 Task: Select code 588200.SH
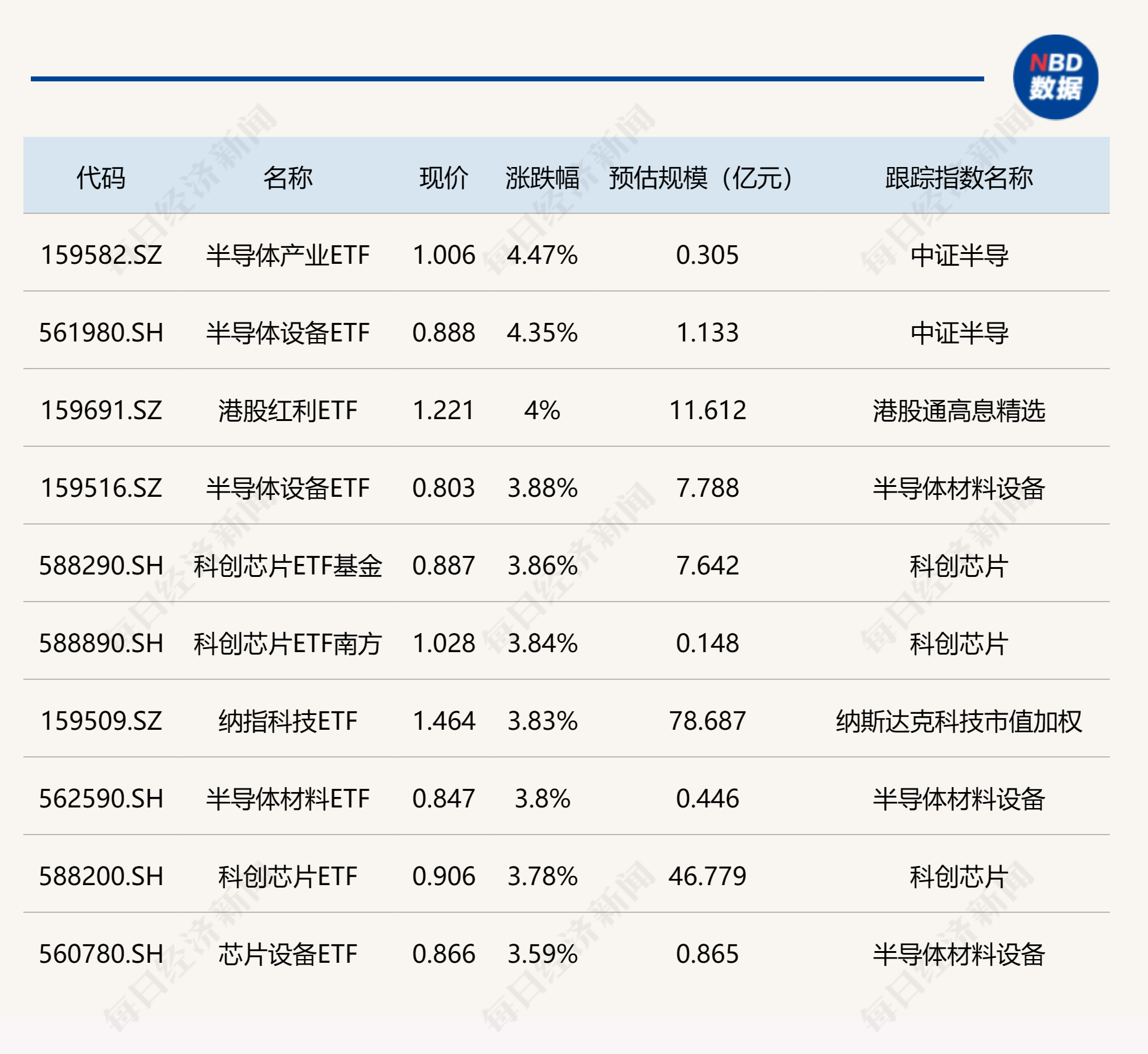click(101, 876)
